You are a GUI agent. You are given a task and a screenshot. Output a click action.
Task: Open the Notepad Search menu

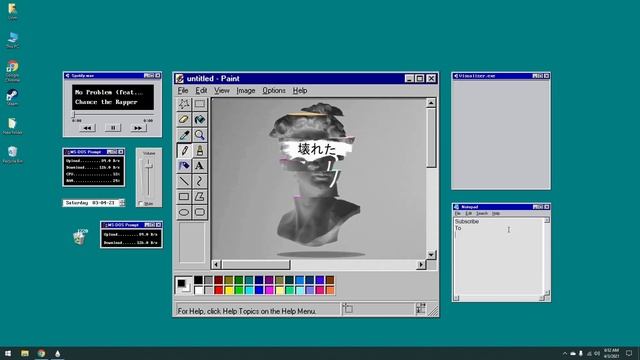pyautogui.click(x=482, y=213)
